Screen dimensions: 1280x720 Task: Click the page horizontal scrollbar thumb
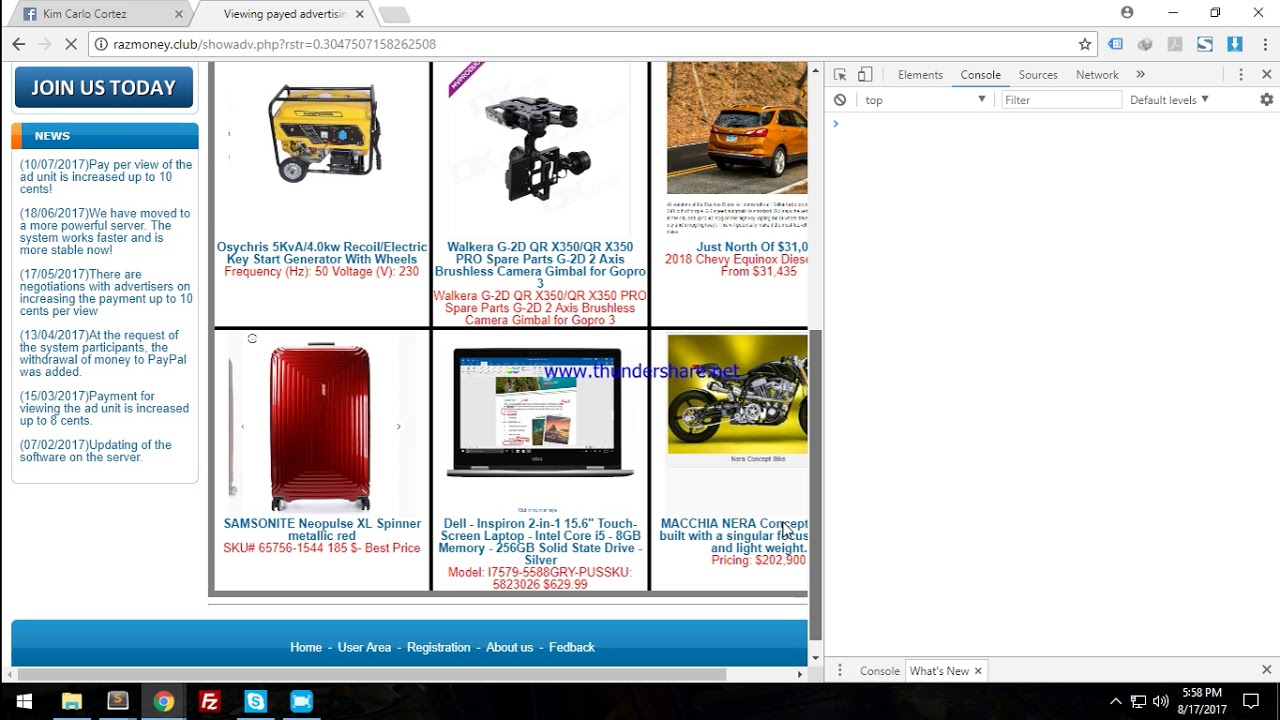coord(372,674)
